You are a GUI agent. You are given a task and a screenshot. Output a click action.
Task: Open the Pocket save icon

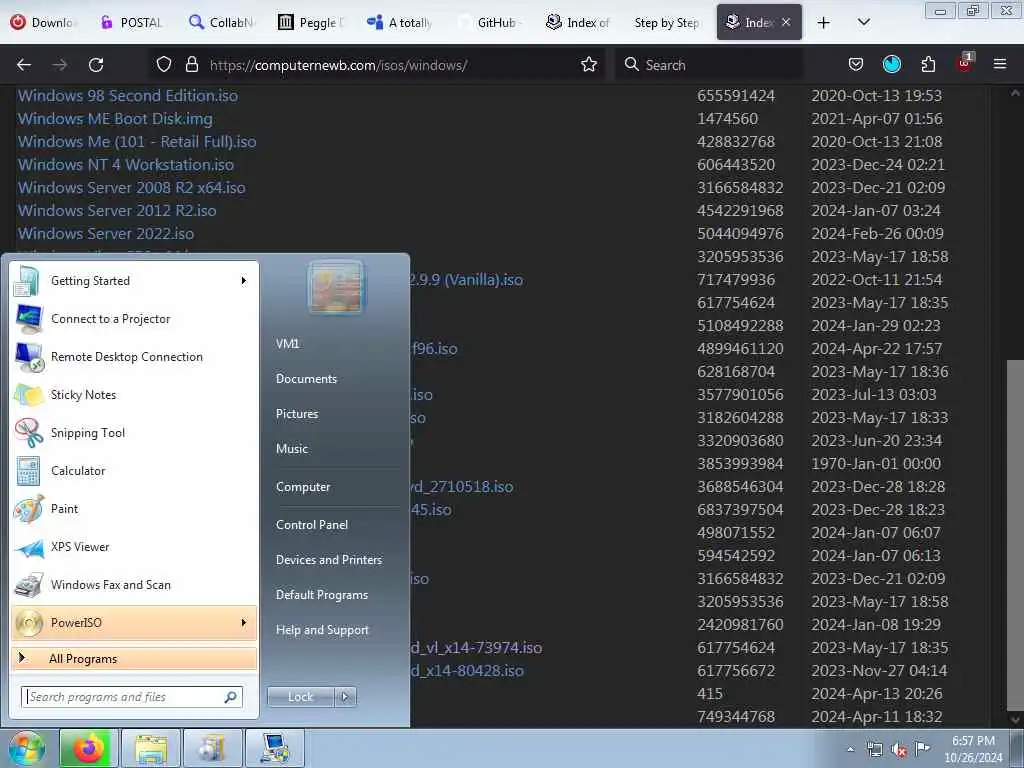click(856, 65)
